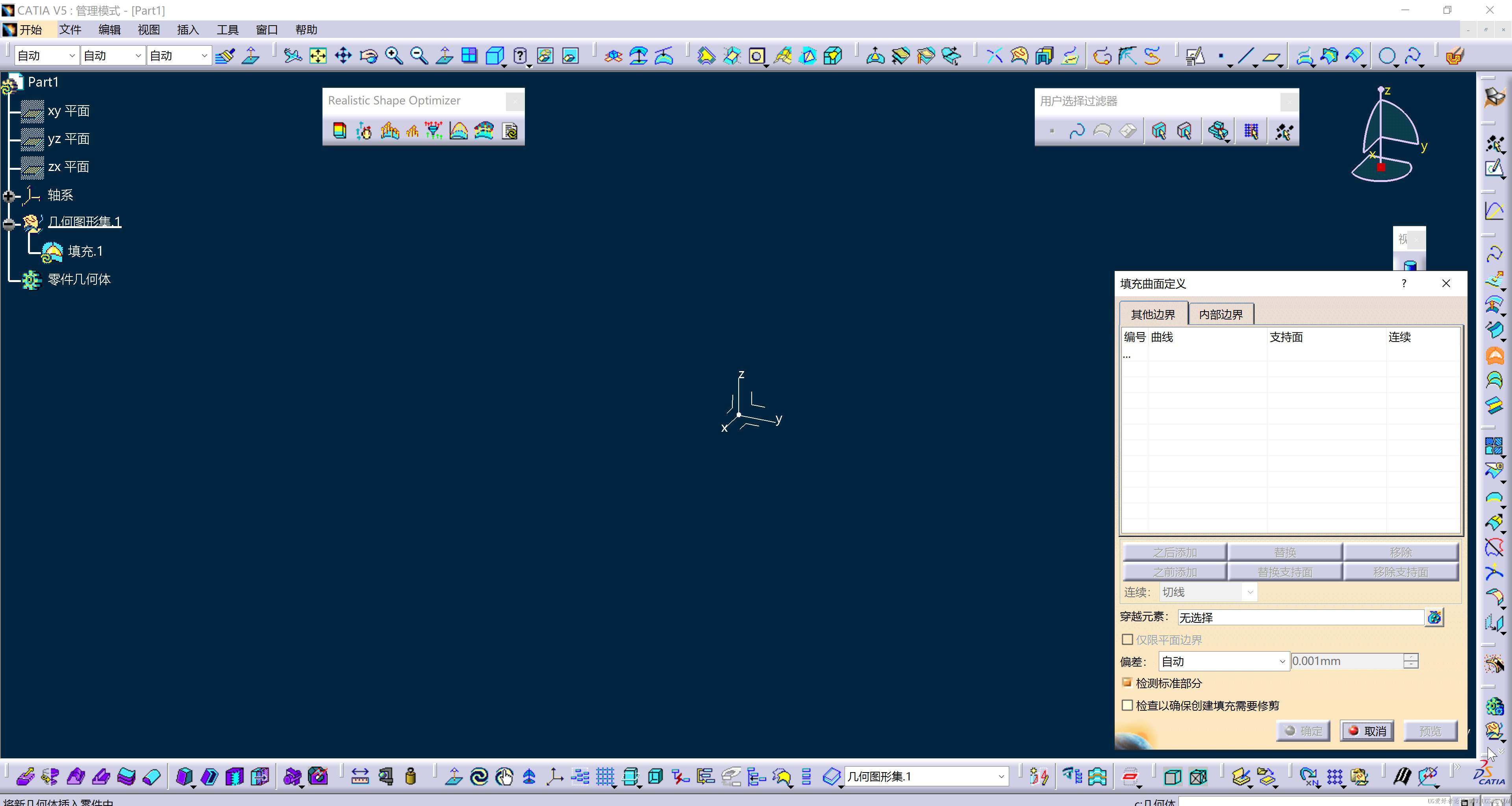Click the 预览 button
This screenshot has height=806, width=1512.
pos(1430,731)
